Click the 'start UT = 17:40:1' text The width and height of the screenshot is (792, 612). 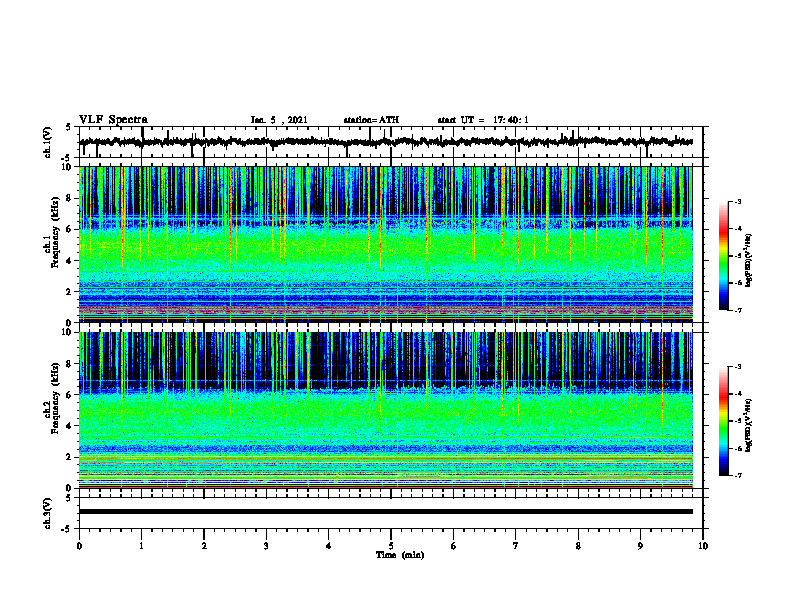(x=483, y=120)
